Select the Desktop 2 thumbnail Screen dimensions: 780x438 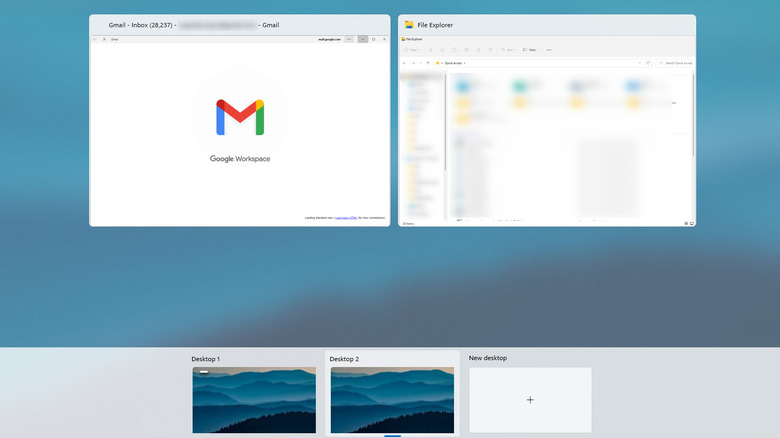(x=392, y=400)
